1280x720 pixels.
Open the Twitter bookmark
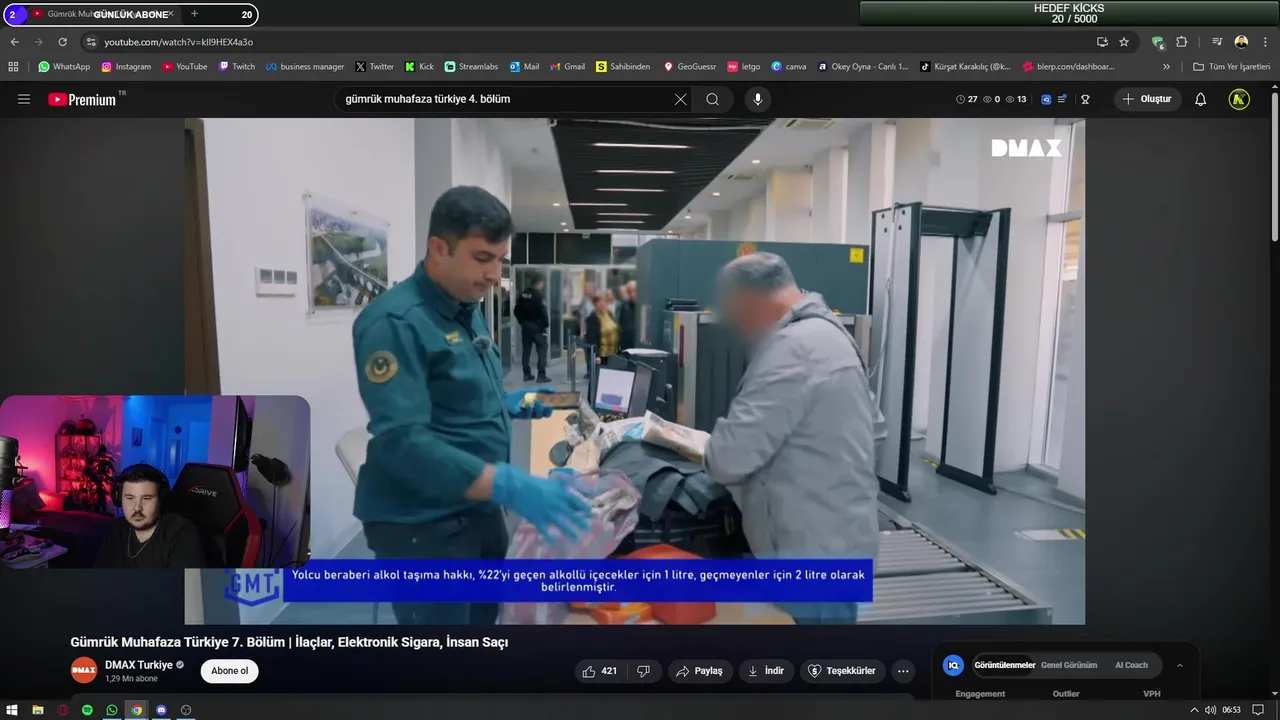point(375,67)
